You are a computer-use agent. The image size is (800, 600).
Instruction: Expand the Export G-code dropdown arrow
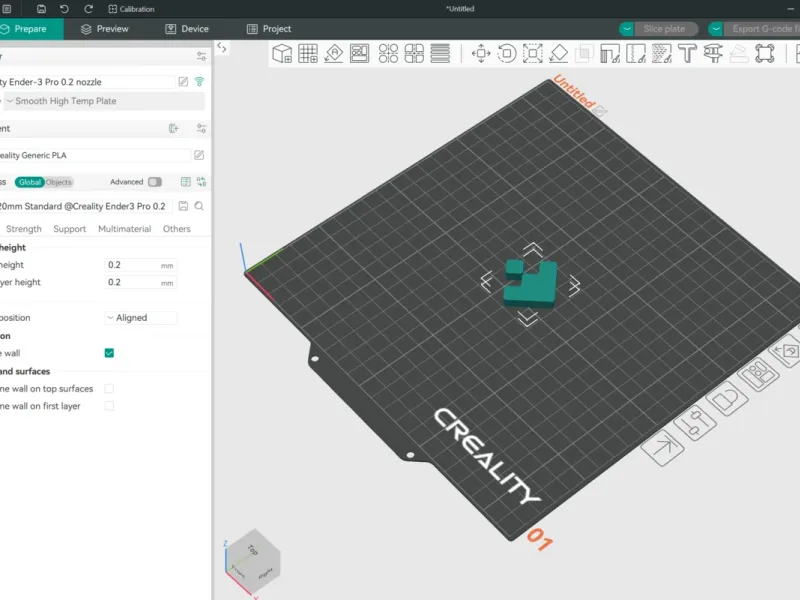pyautogui.click(x=716, y=29)
